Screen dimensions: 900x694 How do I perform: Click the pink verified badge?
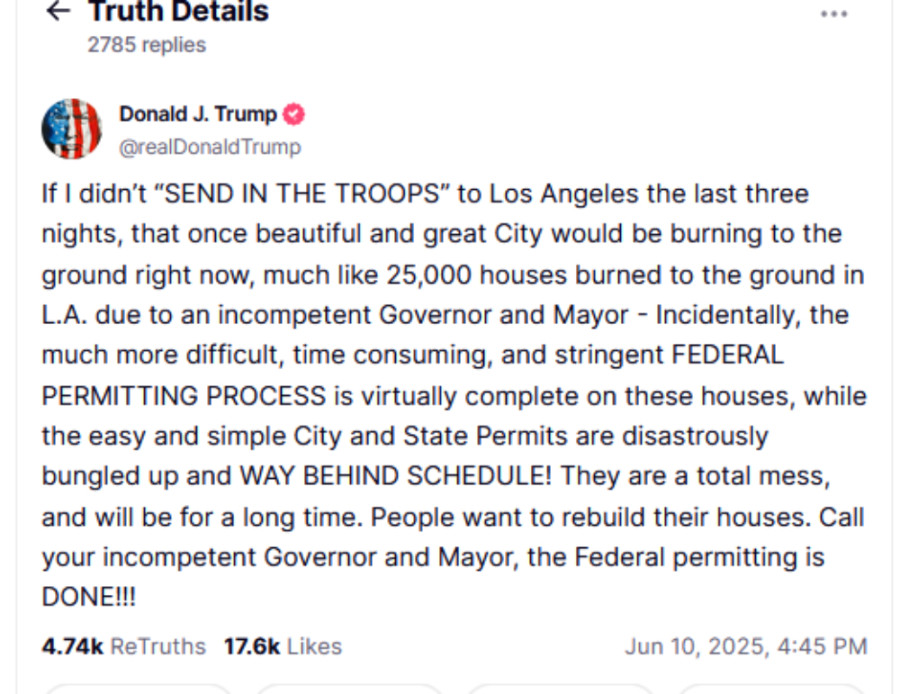293,114
